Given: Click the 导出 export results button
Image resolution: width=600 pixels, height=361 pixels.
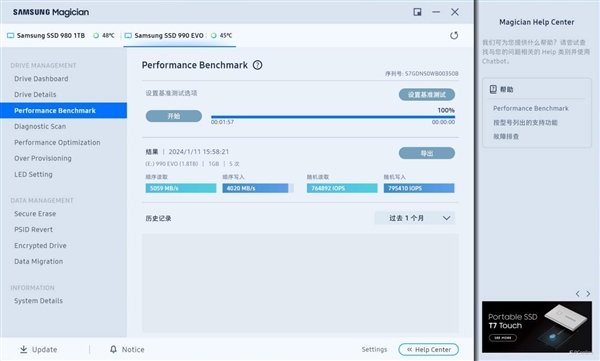Looking at the screenshot, I should click(427, 153).
